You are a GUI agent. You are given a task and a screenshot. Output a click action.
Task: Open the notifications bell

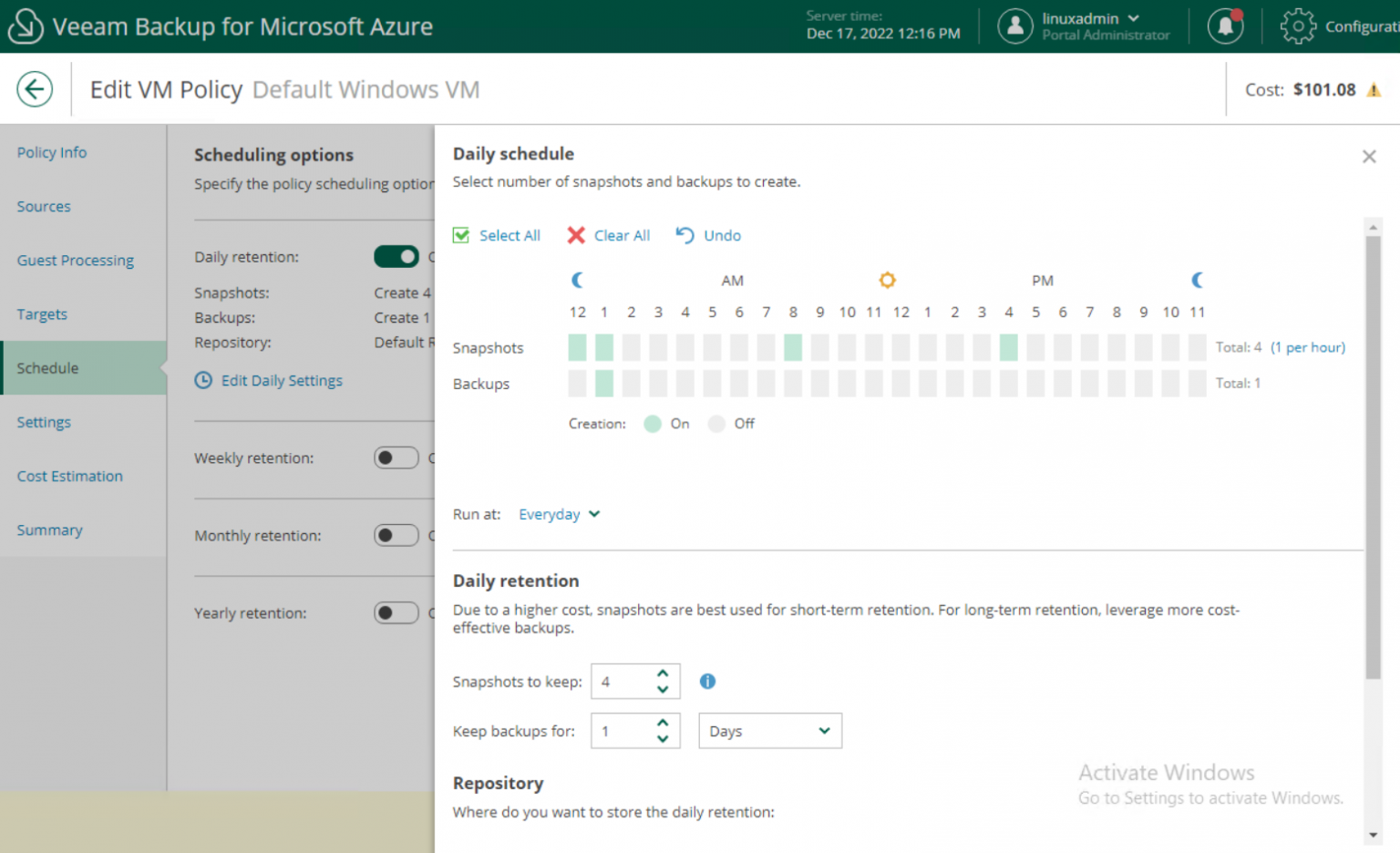(x=1225, y=26)
